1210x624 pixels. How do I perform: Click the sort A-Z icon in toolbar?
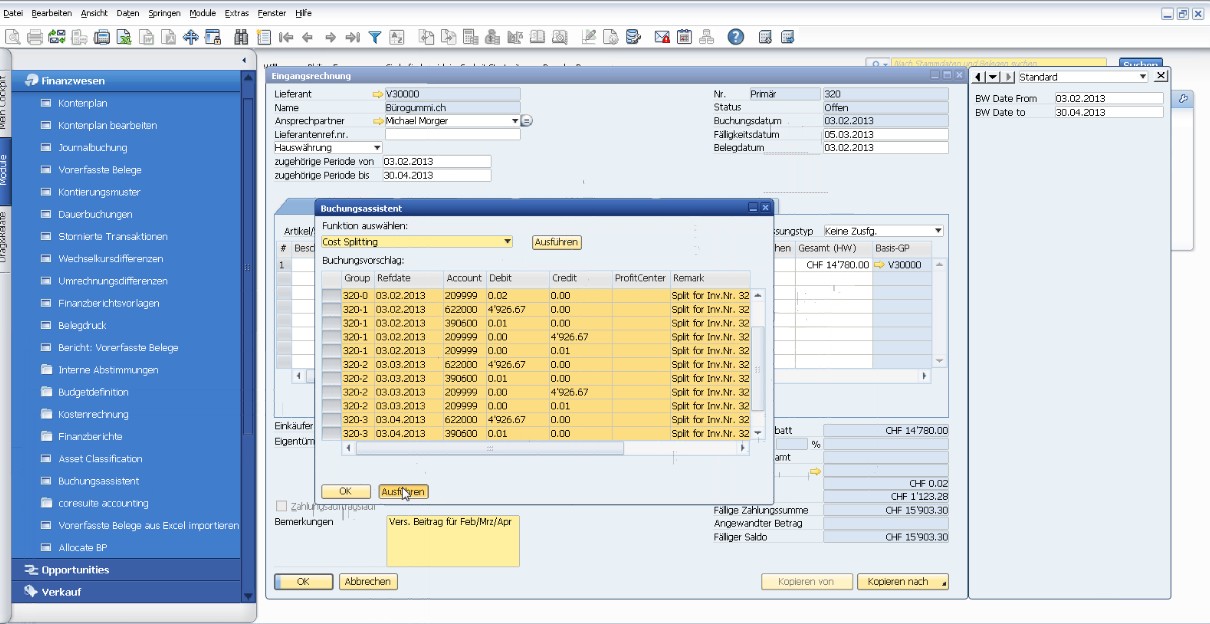point(397,38)
